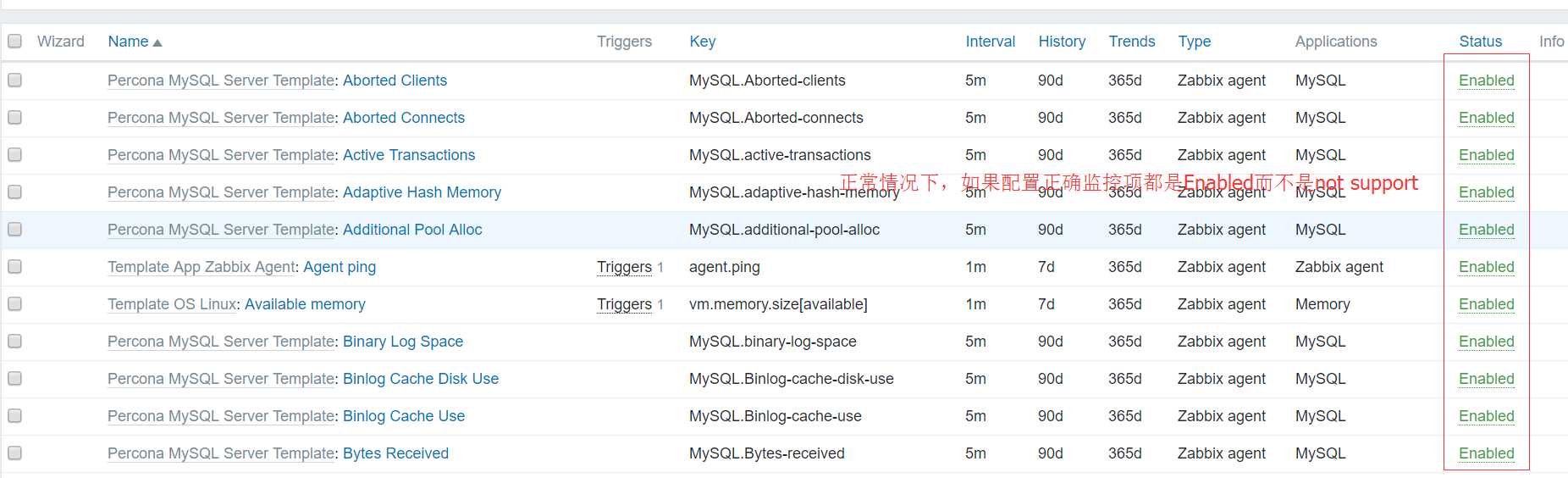Toggle Enabled status for Active Transactions
Image resolution: width=1568 pixels, height=478 pixels.
click(x=1486, y=155)
